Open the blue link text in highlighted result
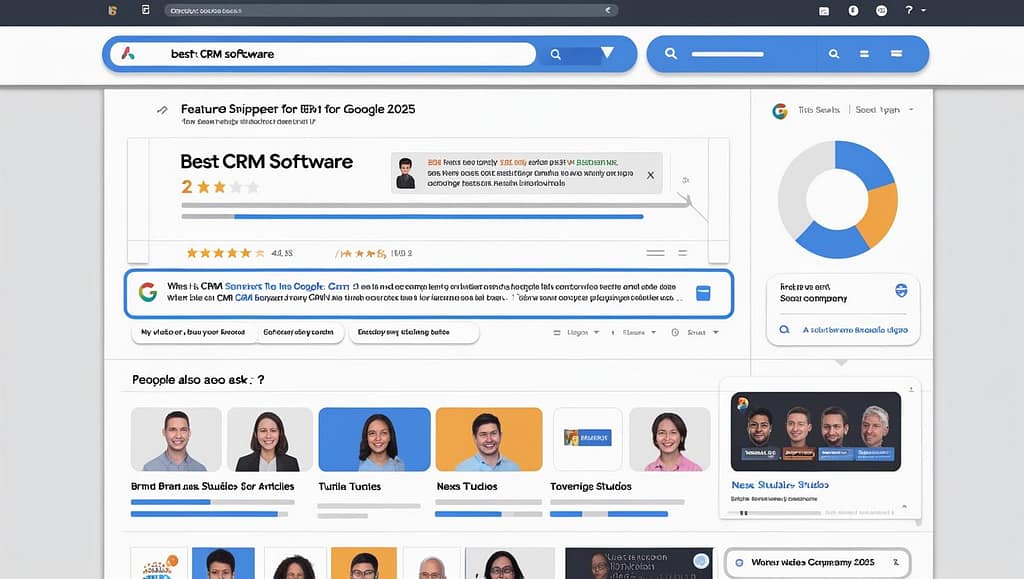The height and width of the screenshot is (579, 1024). [x=287, y=286]
